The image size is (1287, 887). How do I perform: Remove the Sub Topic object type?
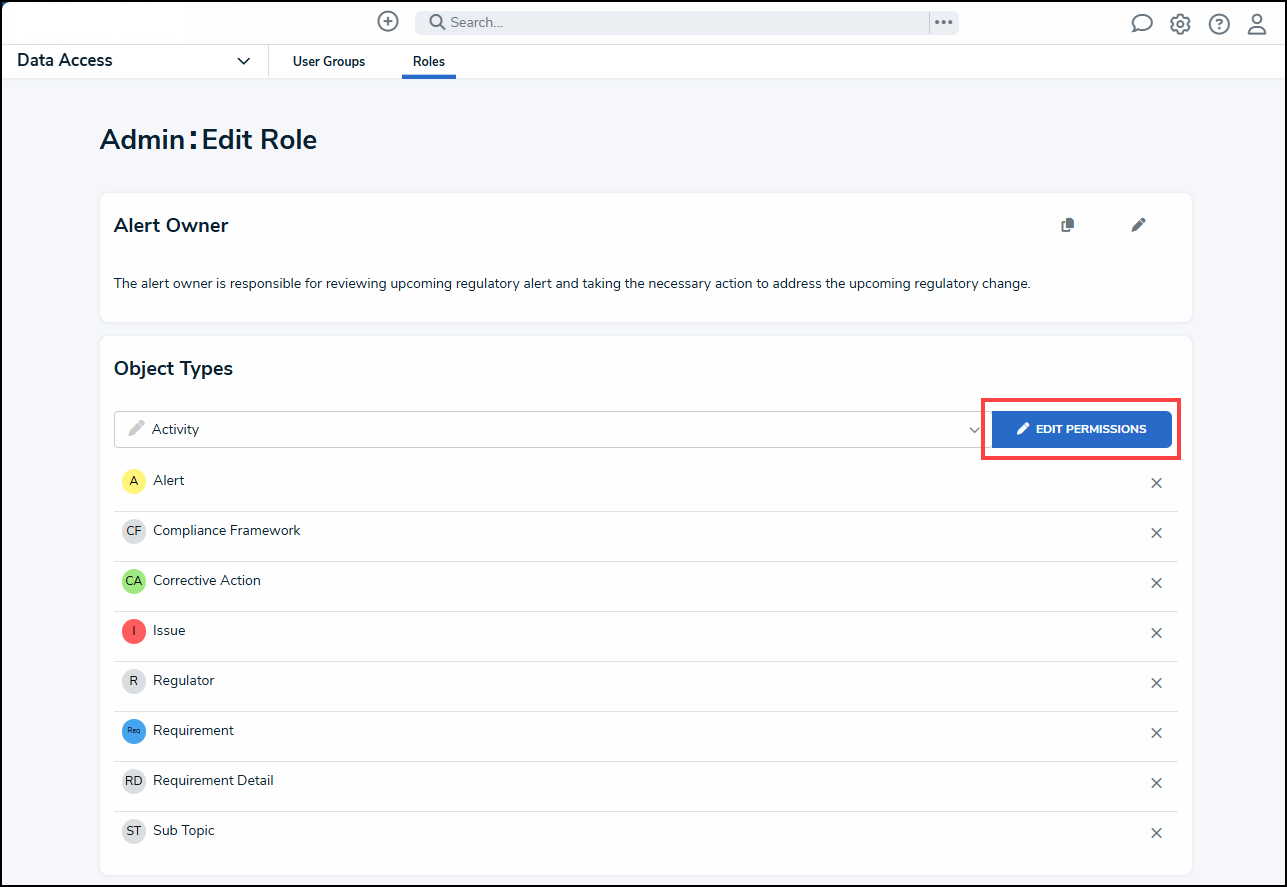tap(1156, 833)
